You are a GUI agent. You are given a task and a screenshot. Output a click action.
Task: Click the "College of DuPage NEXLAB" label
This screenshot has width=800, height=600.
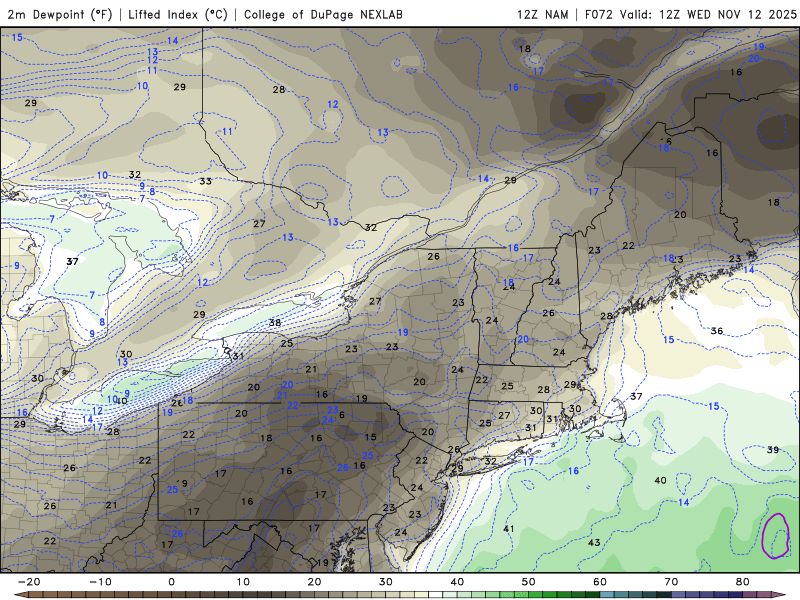pos(323,14)
